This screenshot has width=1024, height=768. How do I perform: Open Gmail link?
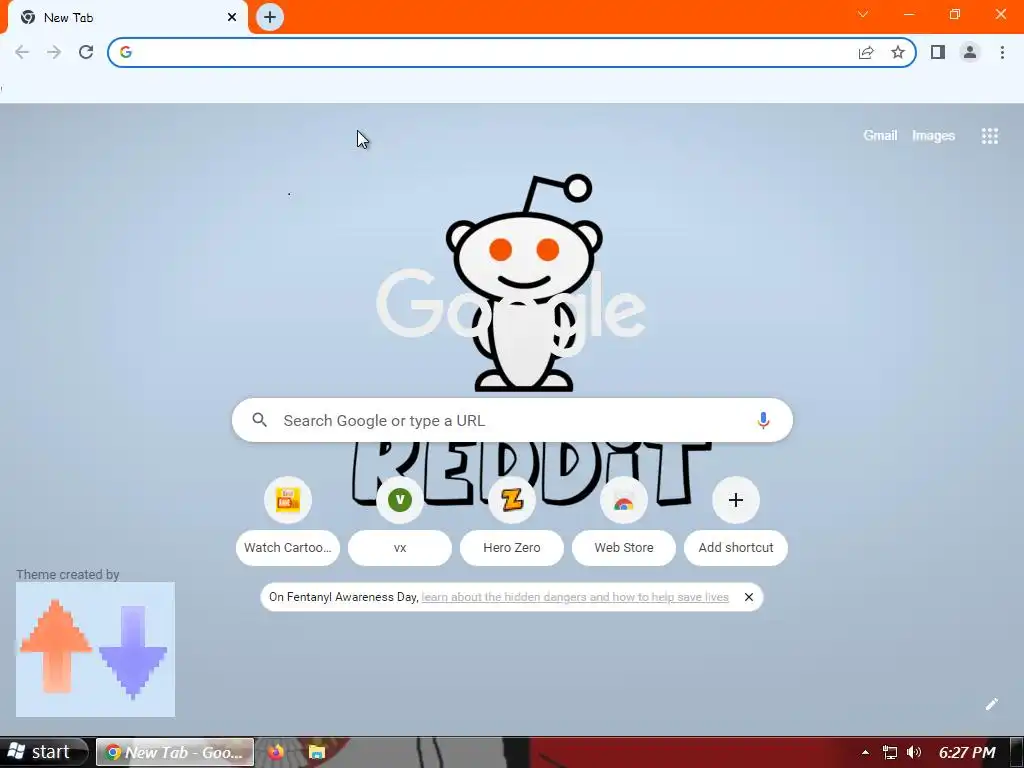coord(880,135)
